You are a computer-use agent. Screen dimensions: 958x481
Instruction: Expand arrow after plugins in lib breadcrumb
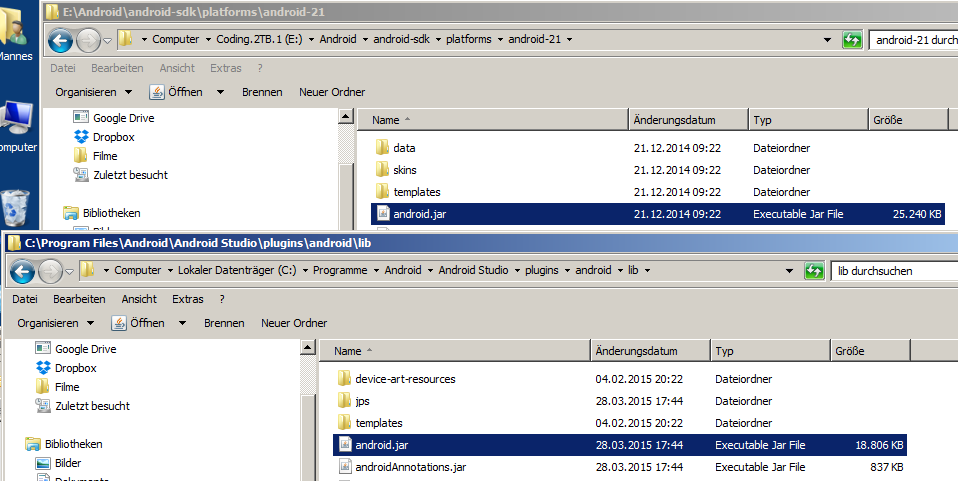pyautogui.click(x=567, y=270)
